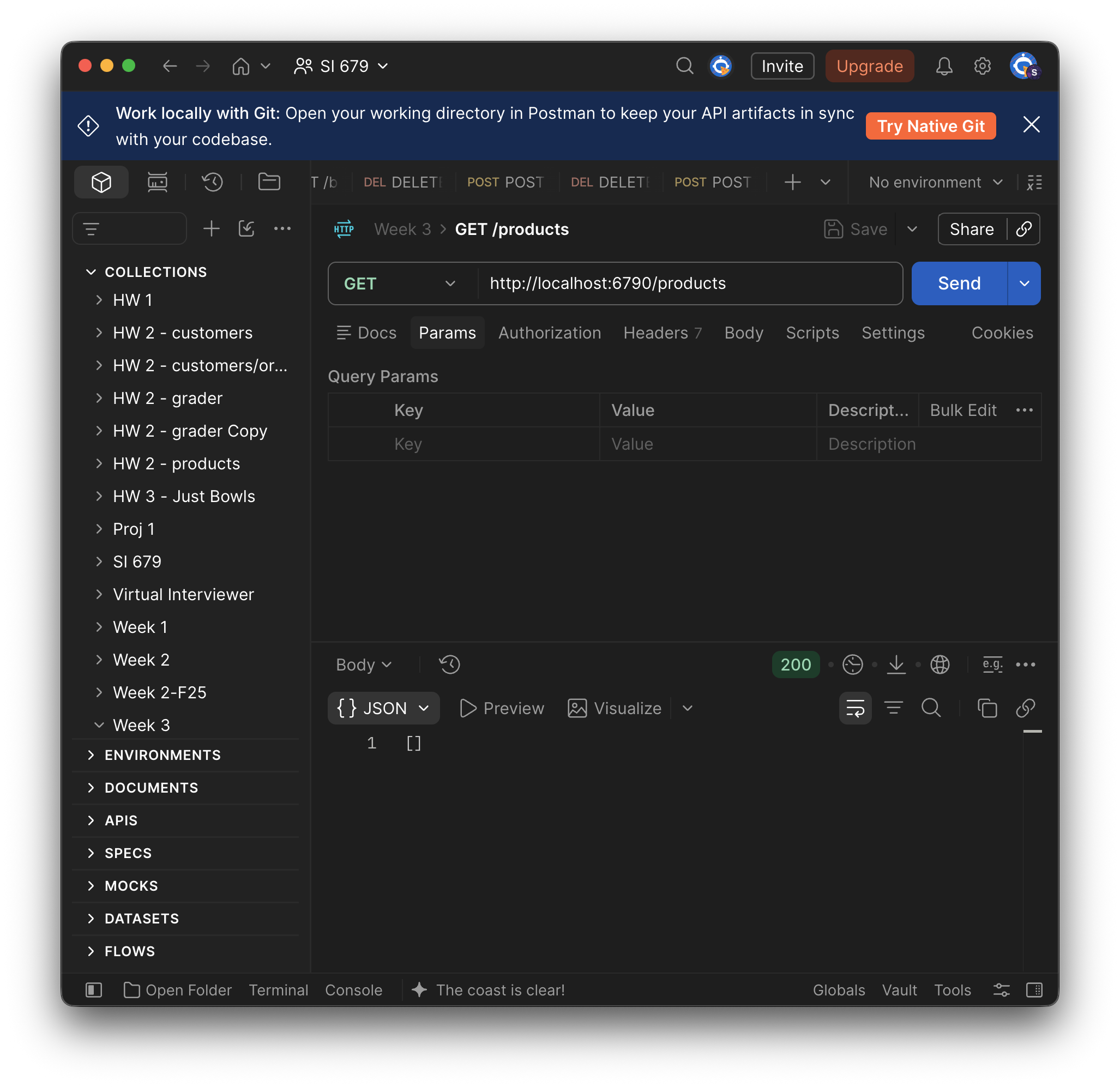Click the plus icon to create new collection

pos(212,228)
